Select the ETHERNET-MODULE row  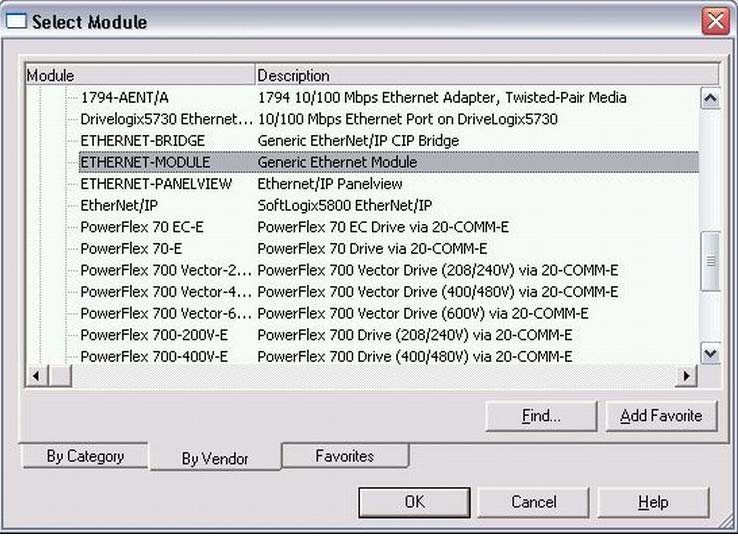389,162
